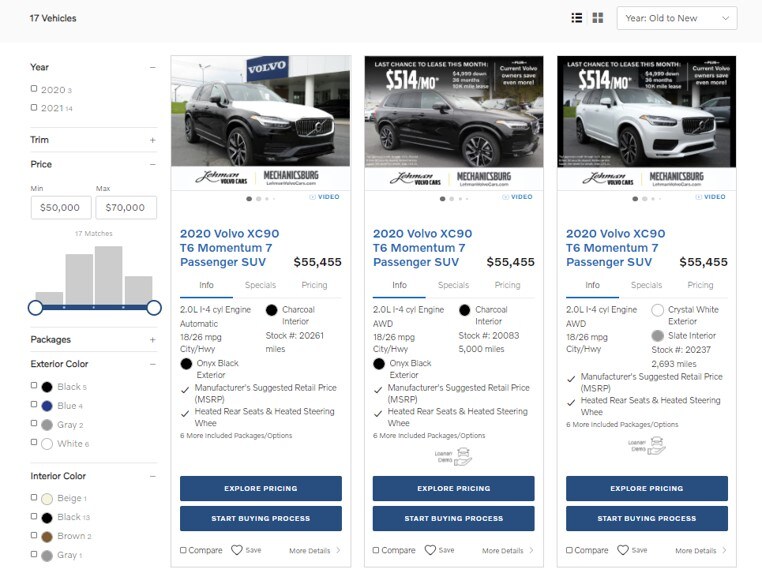Tick Compare checkbox on stock 20083 card

click(x=376, y=550)
